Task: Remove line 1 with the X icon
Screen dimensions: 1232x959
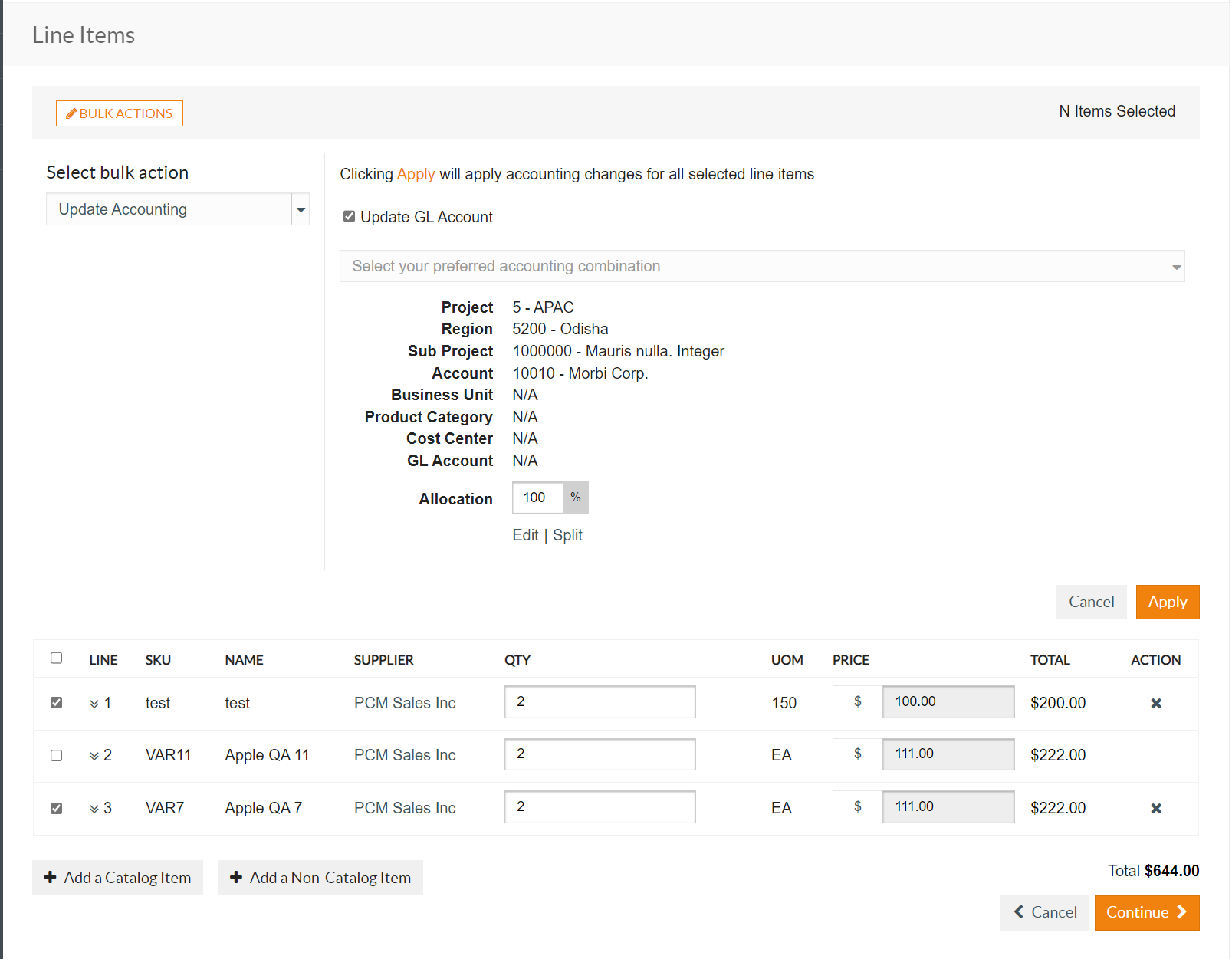Action: [x=1156, y=703]
